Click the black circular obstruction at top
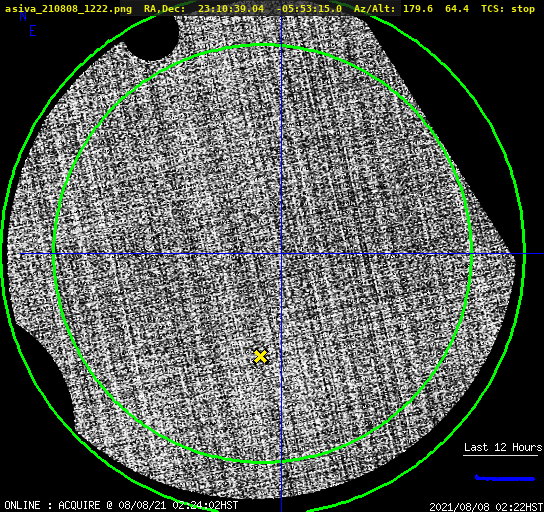Viewport: 544px width, 512px height. click(153, 36)
